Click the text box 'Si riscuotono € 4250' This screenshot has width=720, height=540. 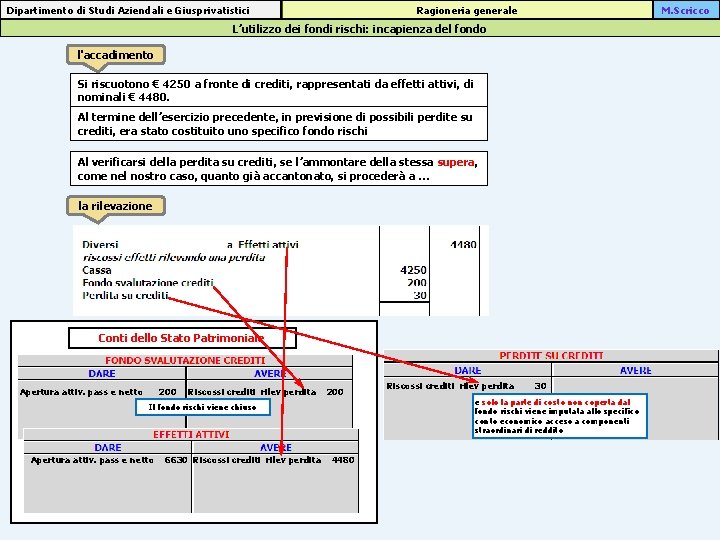click(x=279, y=90)
